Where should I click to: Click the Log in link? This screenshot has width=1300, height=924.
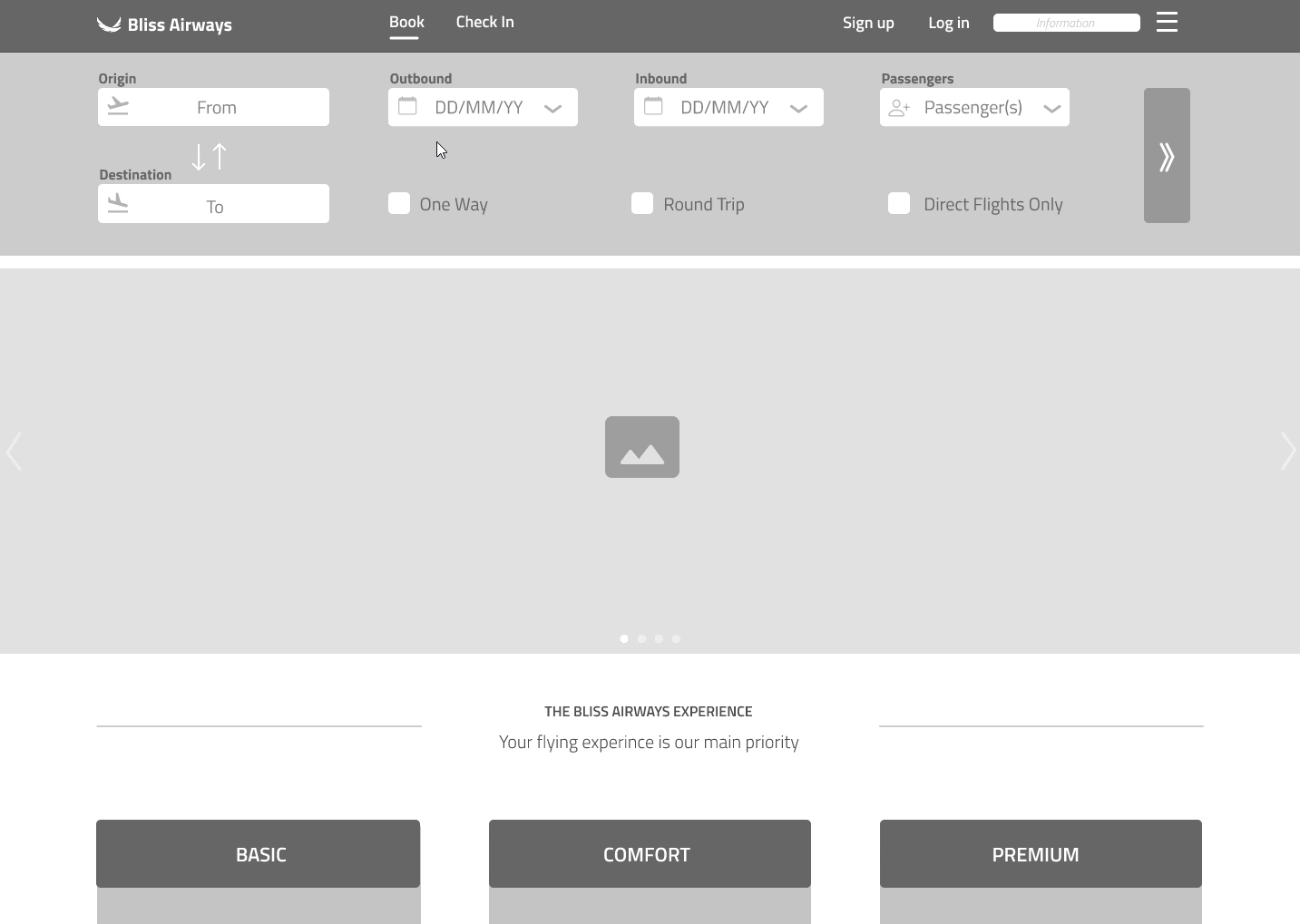click(948, 23)
